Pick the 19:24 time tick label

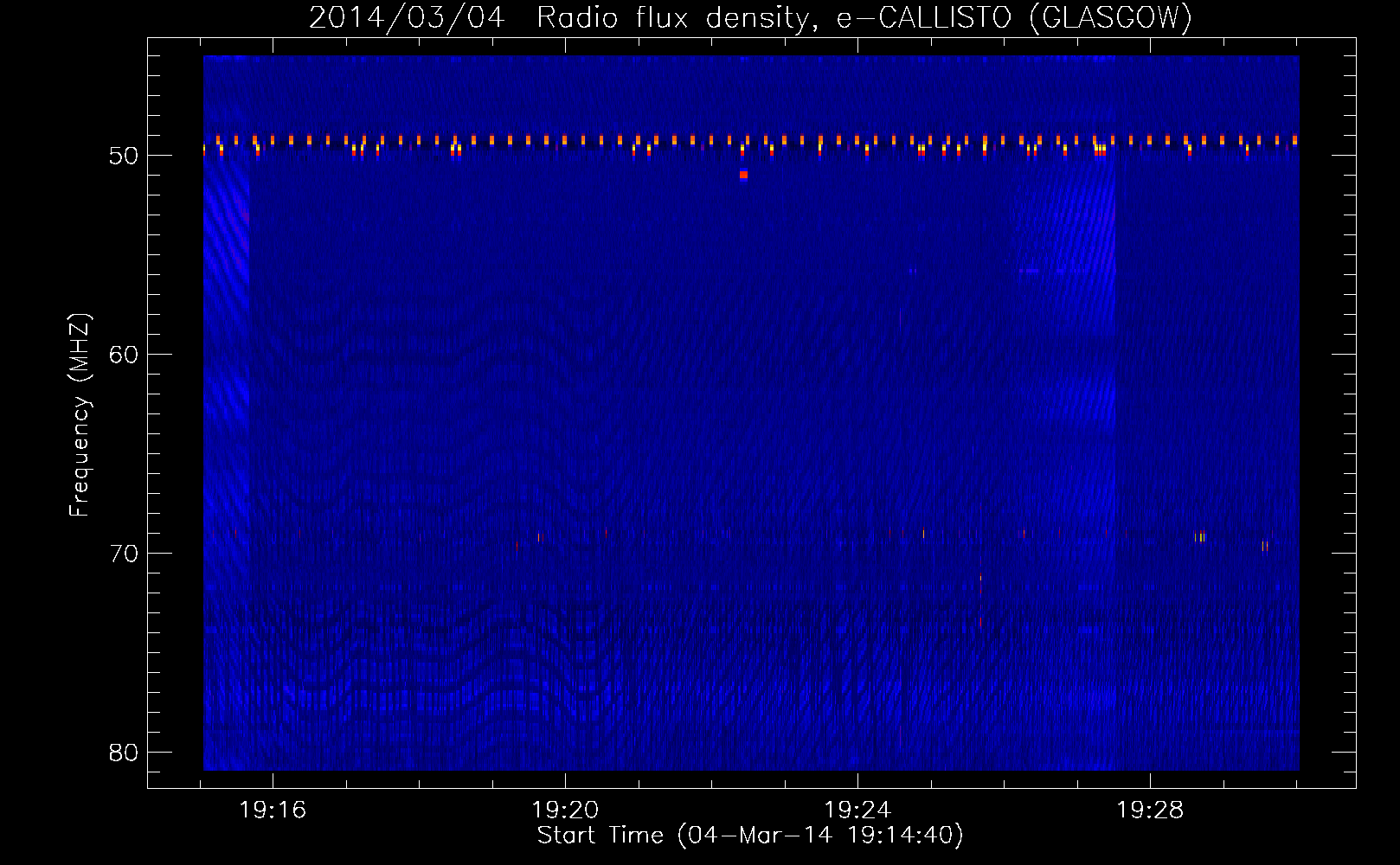pyautogui.click(x=857, y=811)
